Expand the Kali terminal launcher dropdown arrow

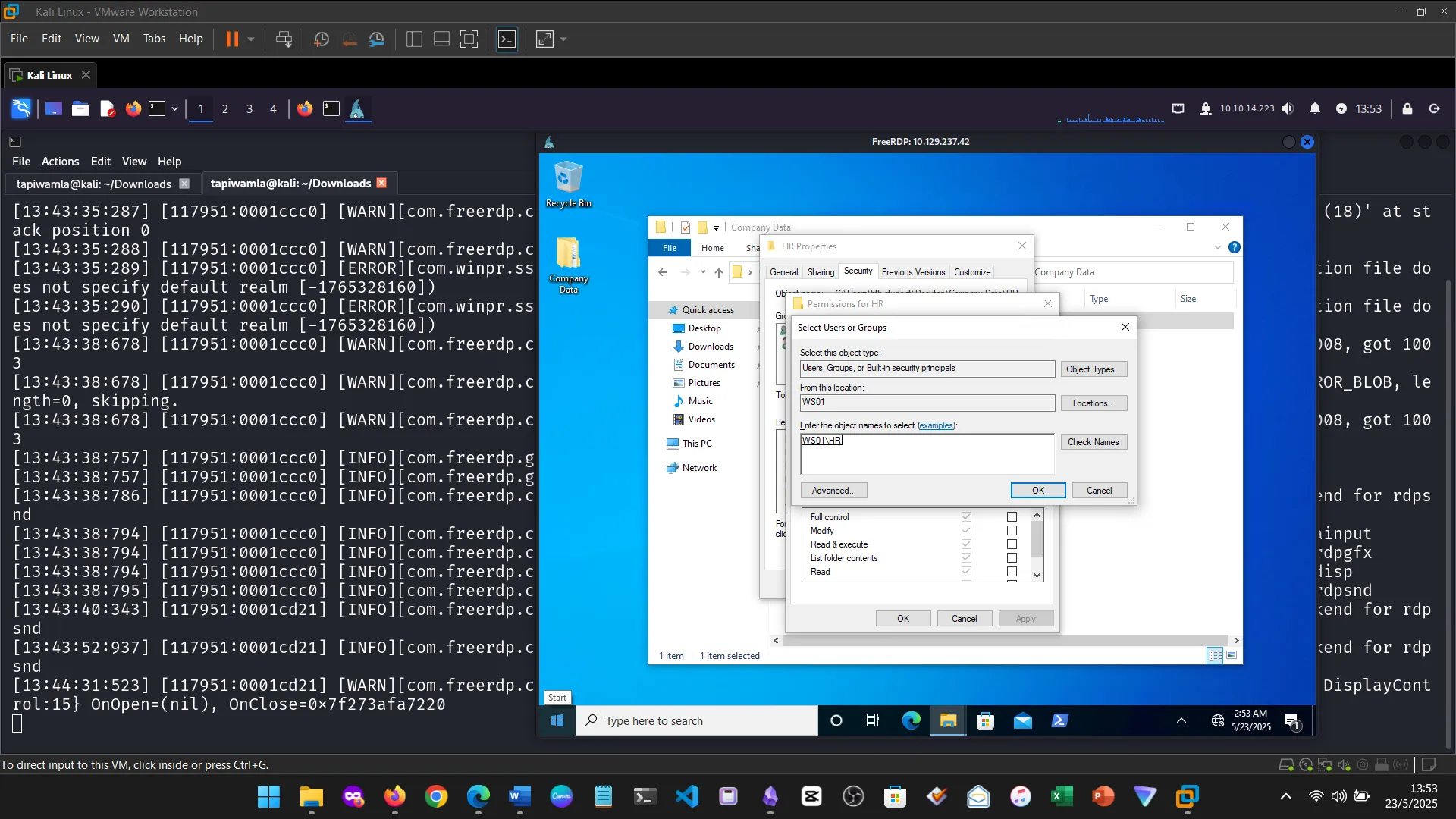174,108
